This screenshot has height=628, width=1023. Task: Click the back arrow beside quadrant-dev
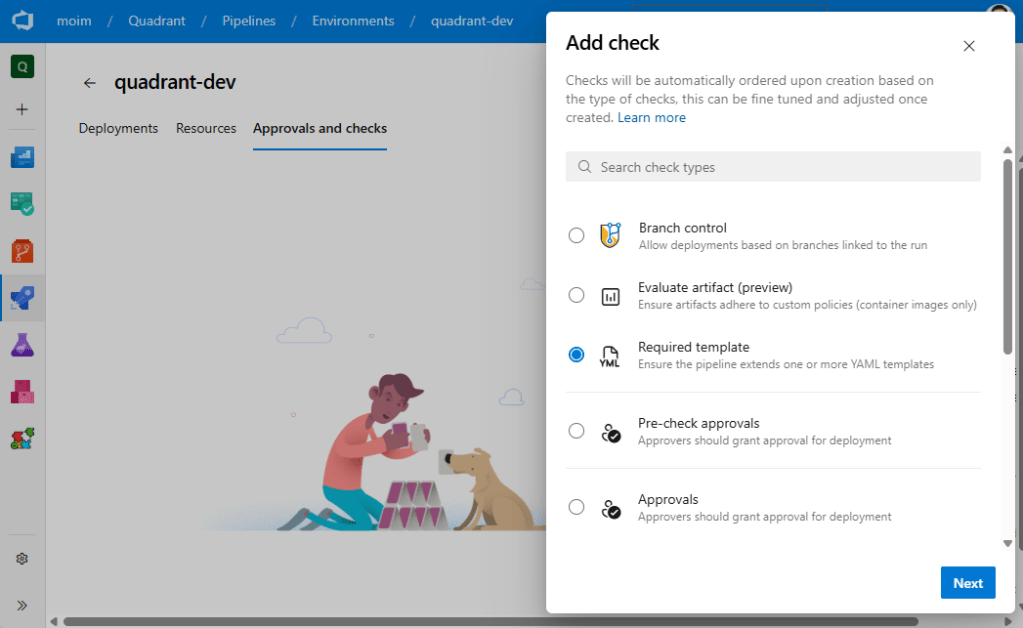point(90,83)
